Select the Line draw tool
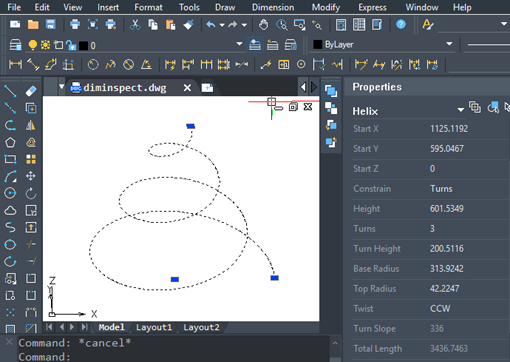Viewport: 510px width, 362px height. coord(10,91)
